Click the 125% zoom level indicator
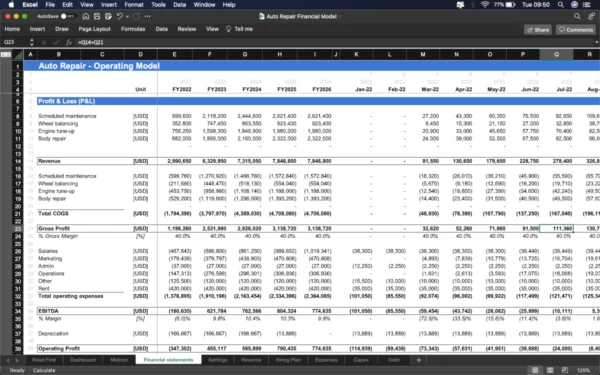 click(x=583, y=370)
